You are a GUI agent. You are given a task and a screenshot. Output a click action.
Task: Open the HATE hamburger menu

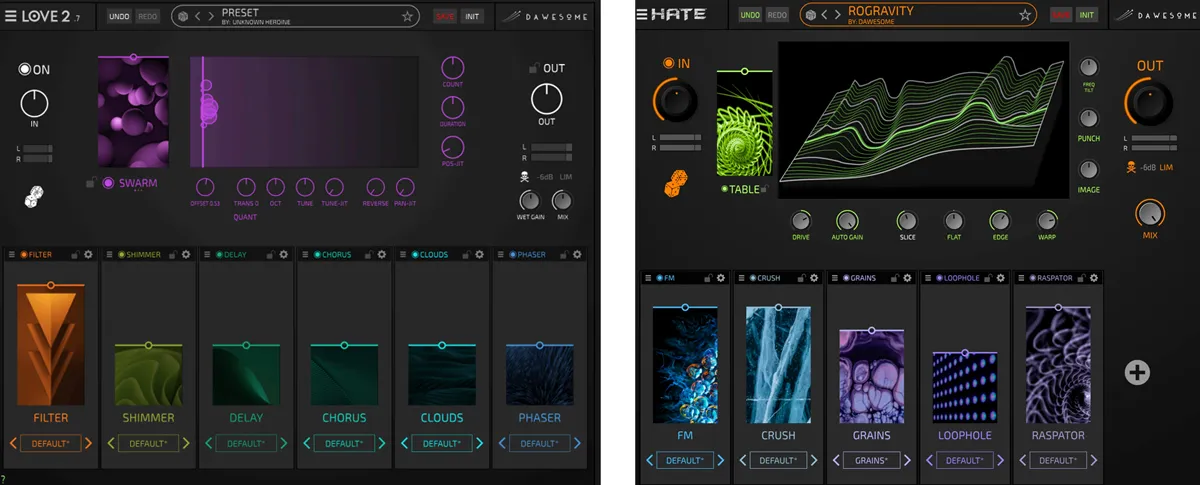click(x=644, y=15)
